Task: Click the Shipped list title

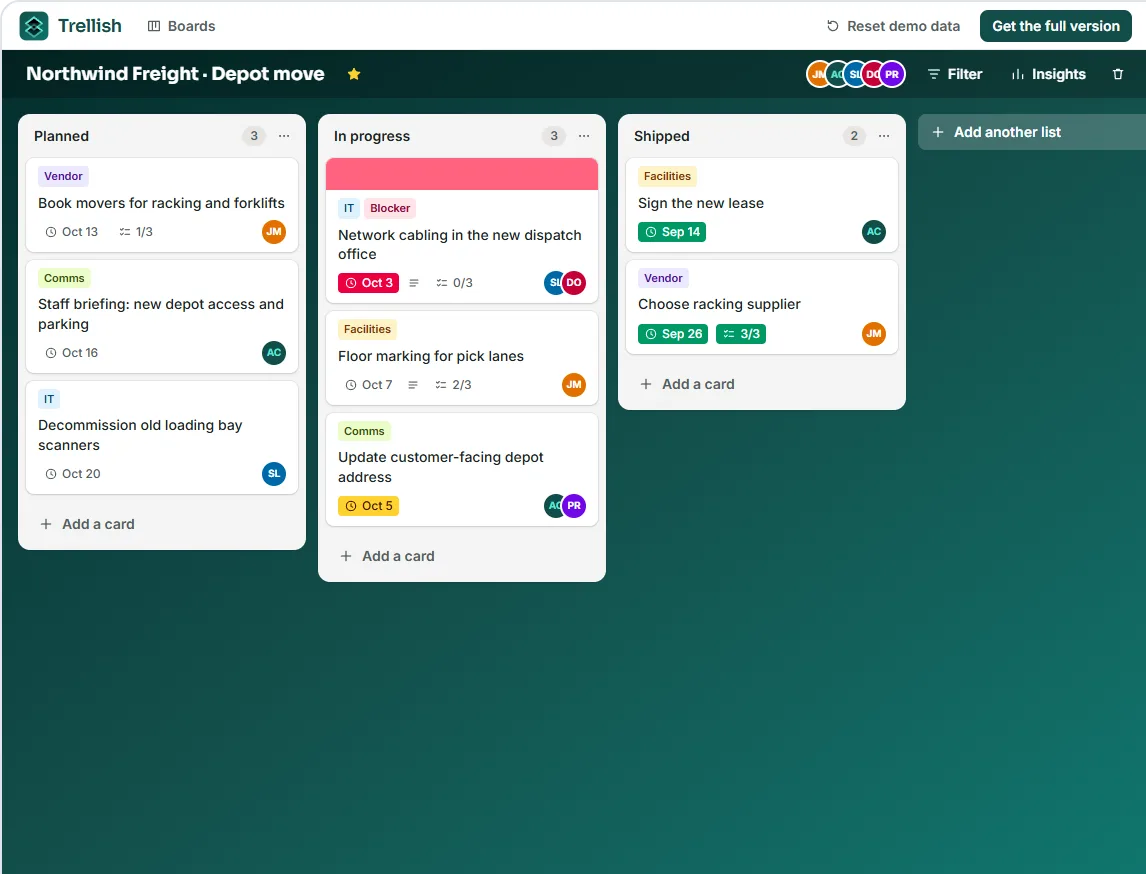Action: pyautogui.click(x=661, y=136)
